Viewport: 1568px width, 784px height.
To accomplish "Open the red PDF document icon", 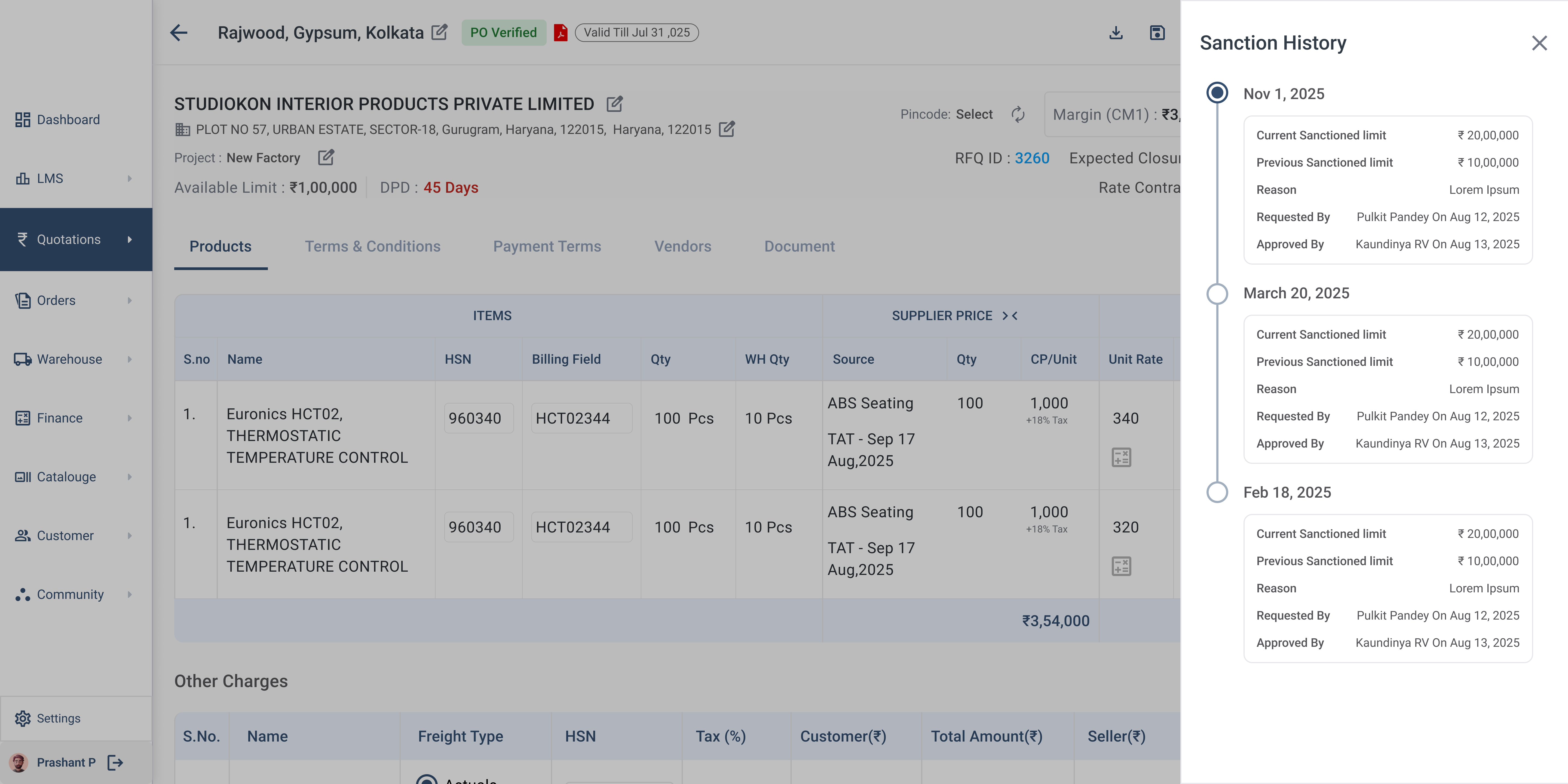I will pos(561,32).
